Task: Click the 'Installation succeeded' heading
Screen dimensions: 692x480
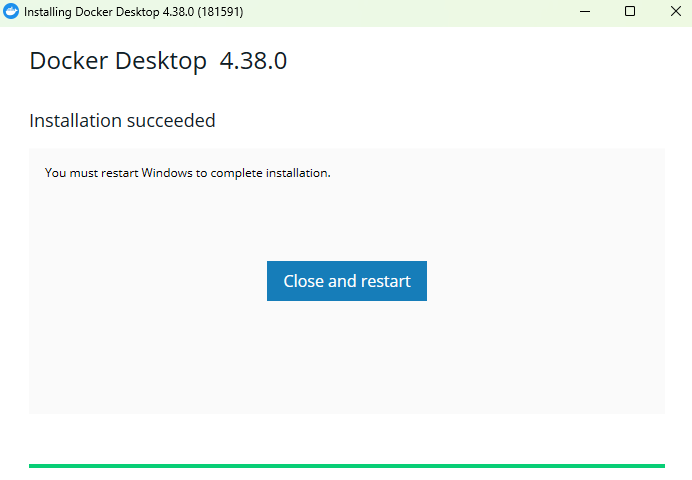Action: [122, 121]
